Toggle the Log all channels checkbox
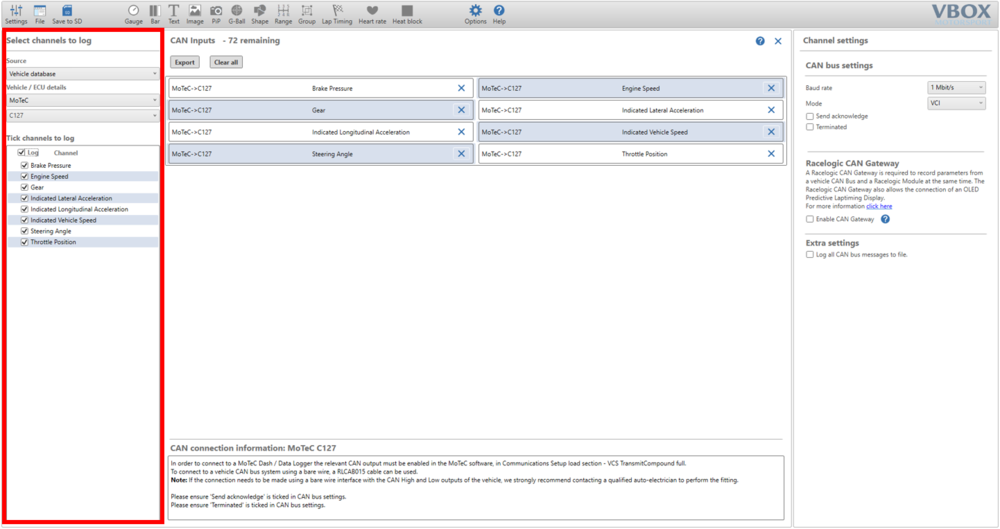Image resolution: width=1000 pixels, height=529 pixels. [21, 153]
